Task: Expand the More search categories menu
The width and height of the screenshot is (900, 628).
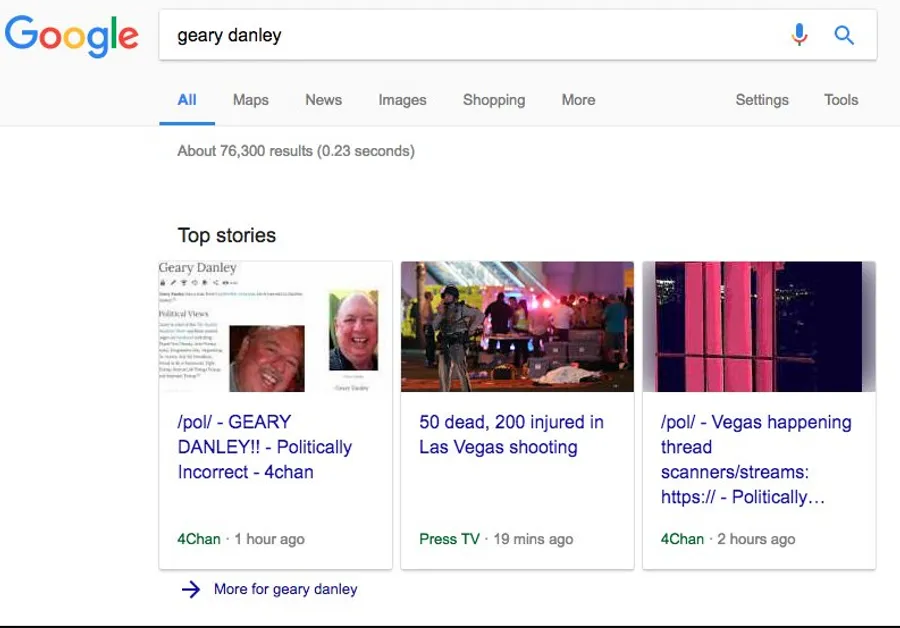Action: (x=579, y=100)
